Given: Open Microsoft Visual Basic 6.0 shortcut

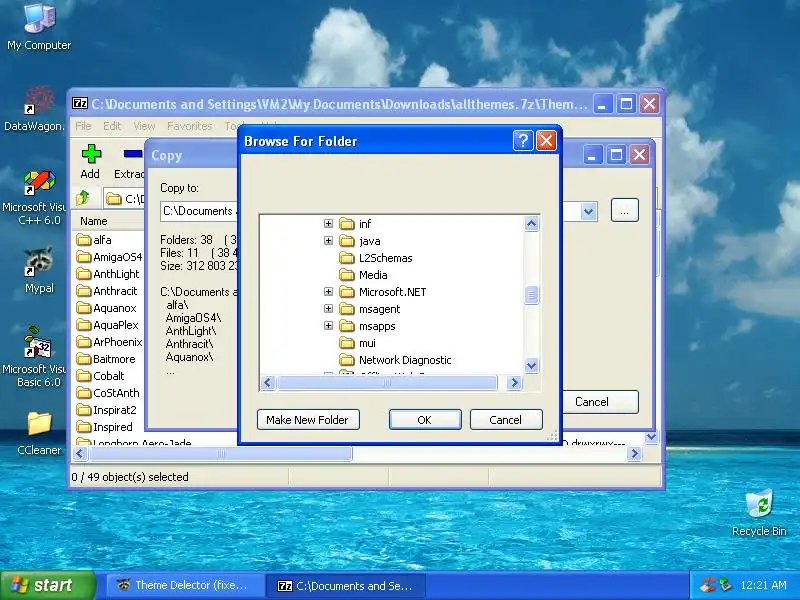Looking at the screenshot, I should 35,357.
